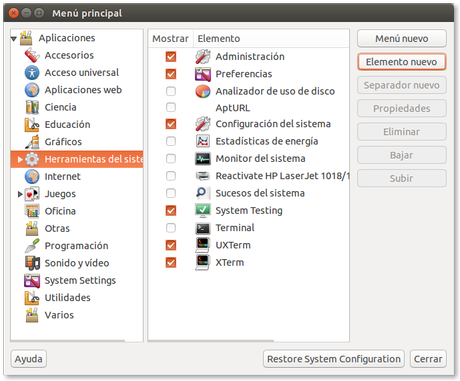Screen dimensions: 460x381
Task: Click the Estadísticas de energía icon
Action: click(x=203, y=141)
